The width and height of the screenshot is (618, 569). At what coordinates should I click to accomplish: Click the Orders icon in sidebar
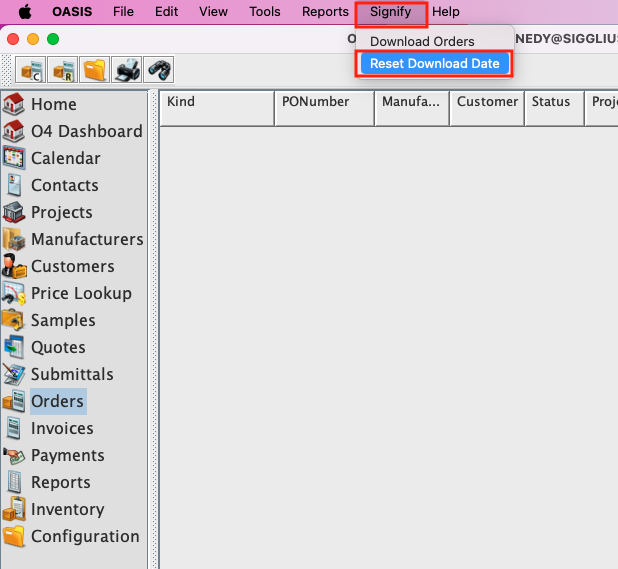tap(14, 401)
